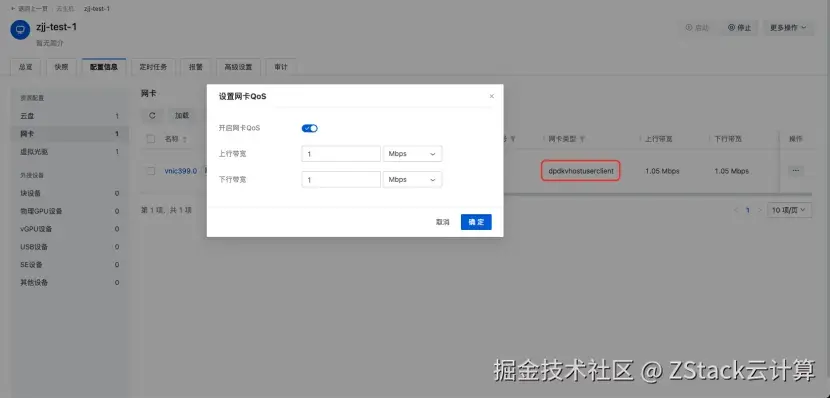Select 网卡 in the sidebar
830x398 pixels.
point(69,134)
